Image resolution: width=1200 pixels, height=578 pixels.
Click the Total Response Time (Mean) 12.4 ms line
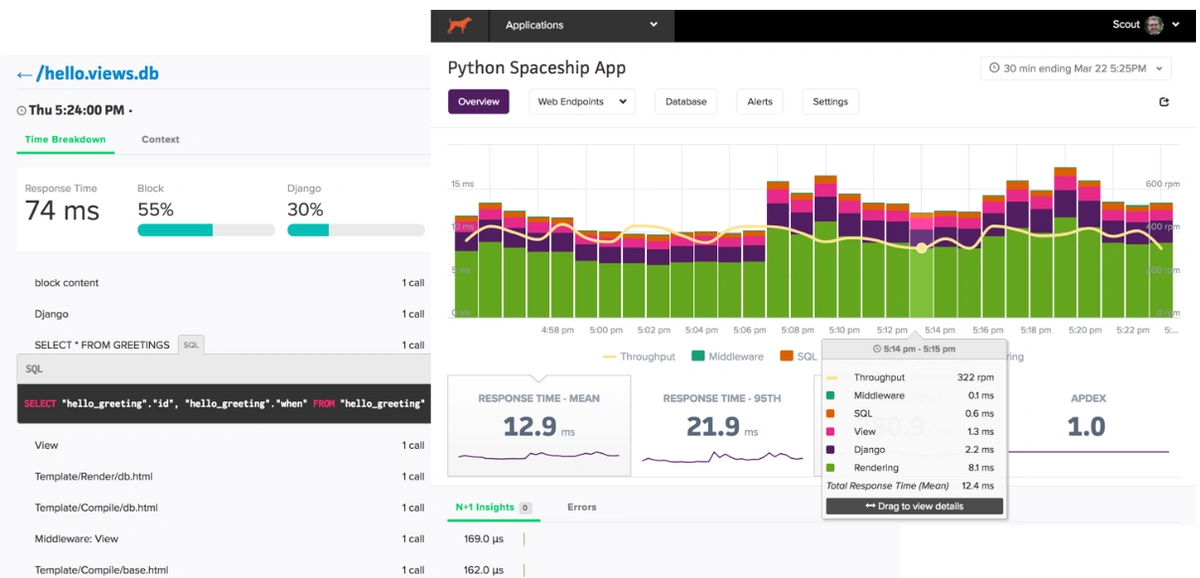coord(910,486)
